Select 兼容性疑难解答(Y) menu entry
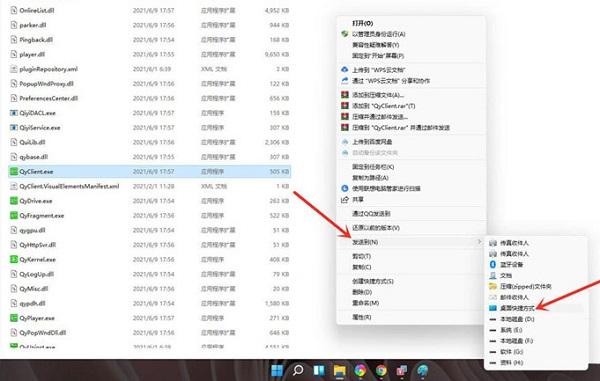Screen dimensions: 600x381 (375, 45)
